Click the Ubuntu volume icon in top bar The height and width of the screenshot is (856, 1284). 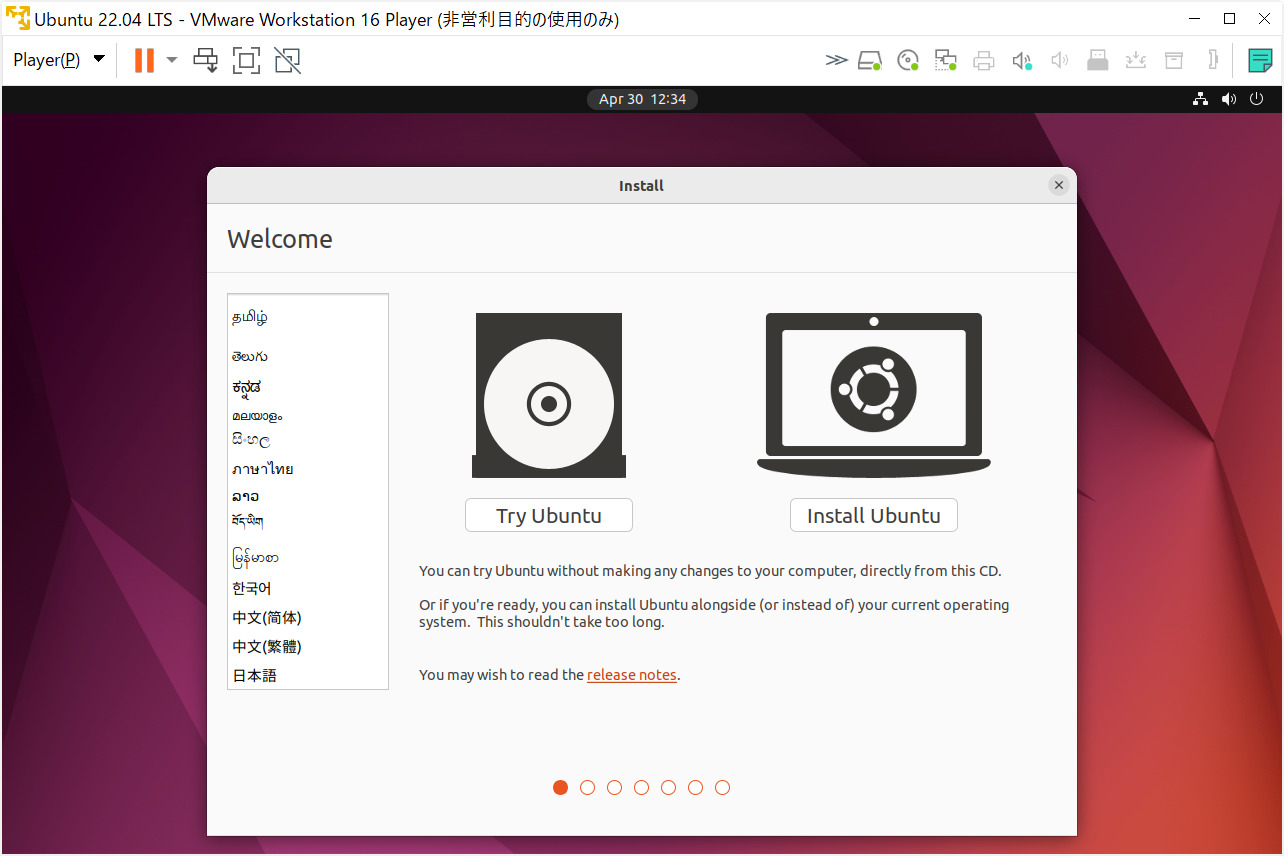point(1228,99)
